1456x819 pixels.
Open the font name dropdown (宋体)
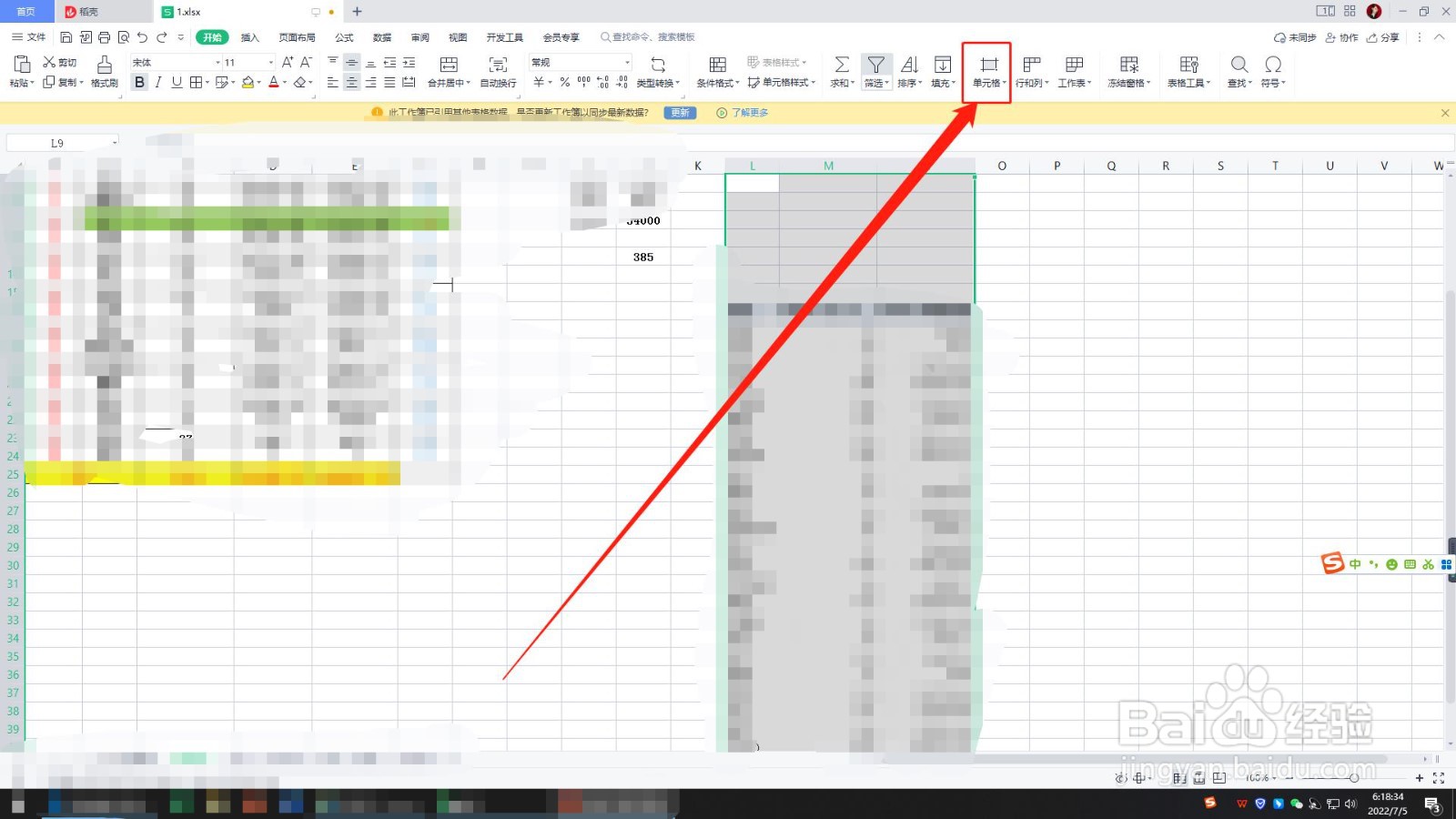pyautogui.click(x=217, y=62)
